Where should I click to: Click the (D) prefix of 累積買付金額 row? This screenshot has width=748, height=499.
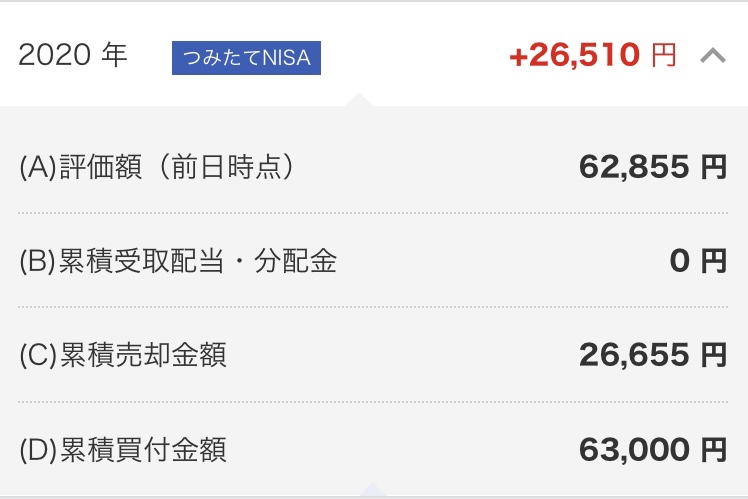[x=38, y=450]
